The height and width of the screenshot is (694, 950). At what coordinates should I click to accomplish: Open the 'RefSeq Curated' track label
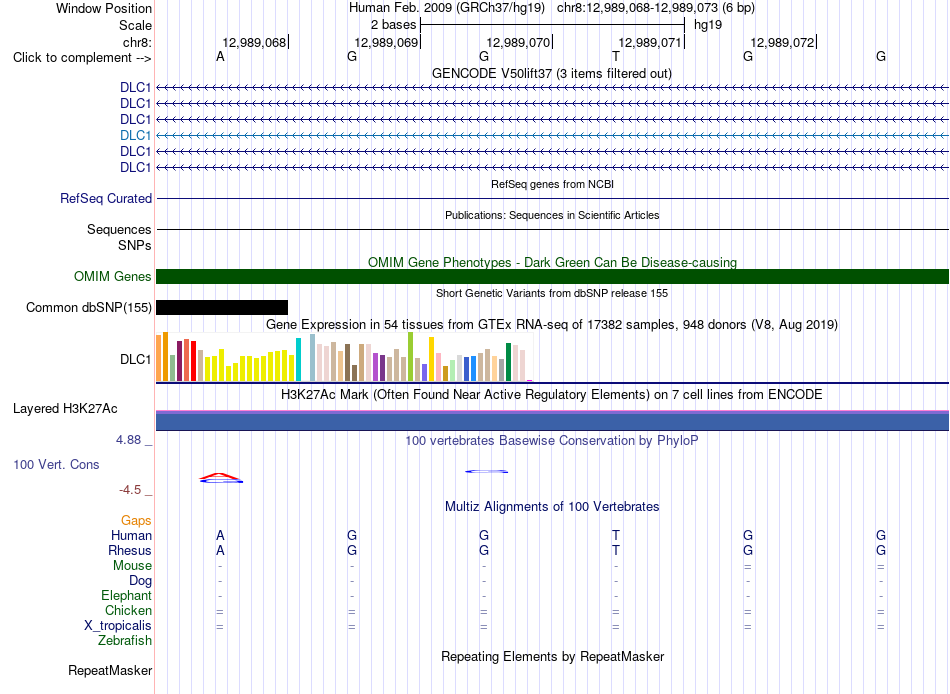[x=106, y=198]
